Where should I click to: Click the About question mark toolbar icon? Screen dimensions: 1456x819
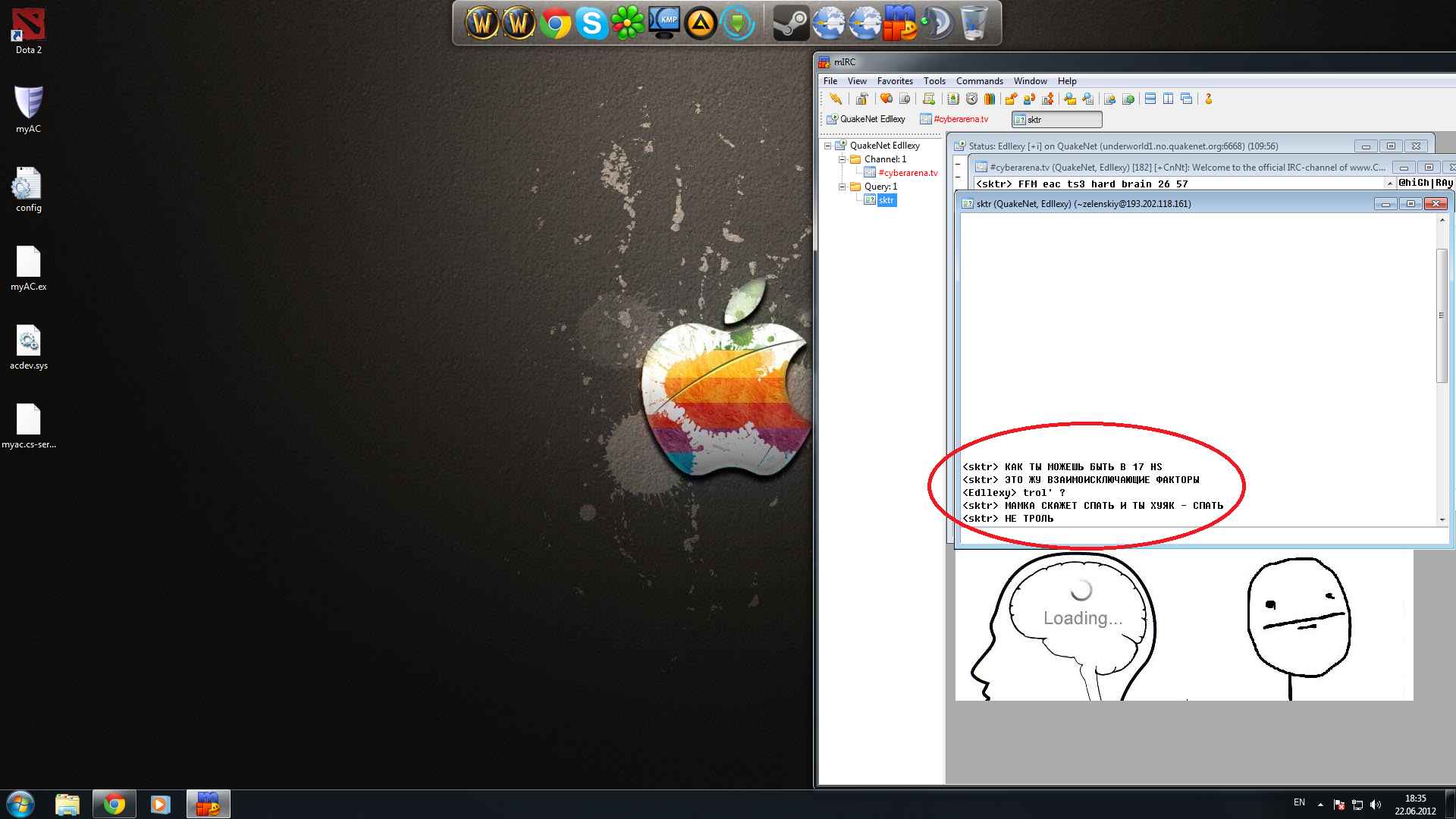pyautogui.click(x=1209, y=99)
